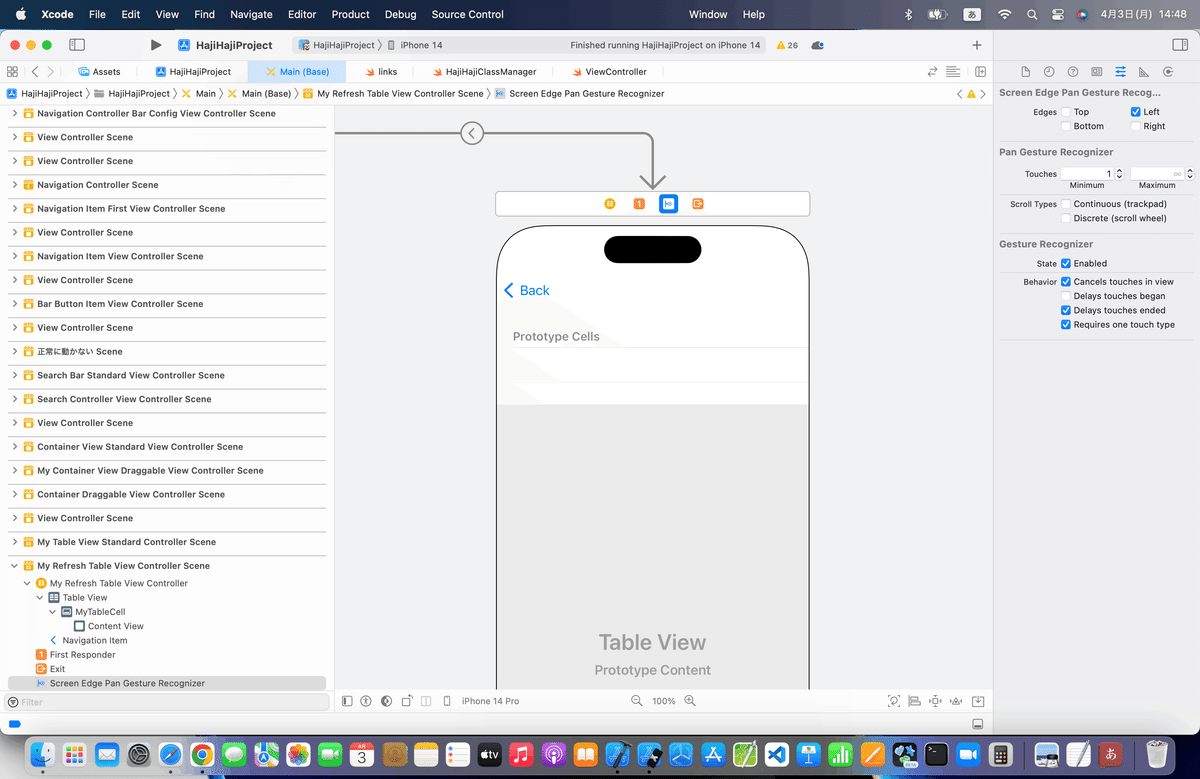Toggle canvas light/dark appearance
This screenshot has width=1200, height=779.
387,701
